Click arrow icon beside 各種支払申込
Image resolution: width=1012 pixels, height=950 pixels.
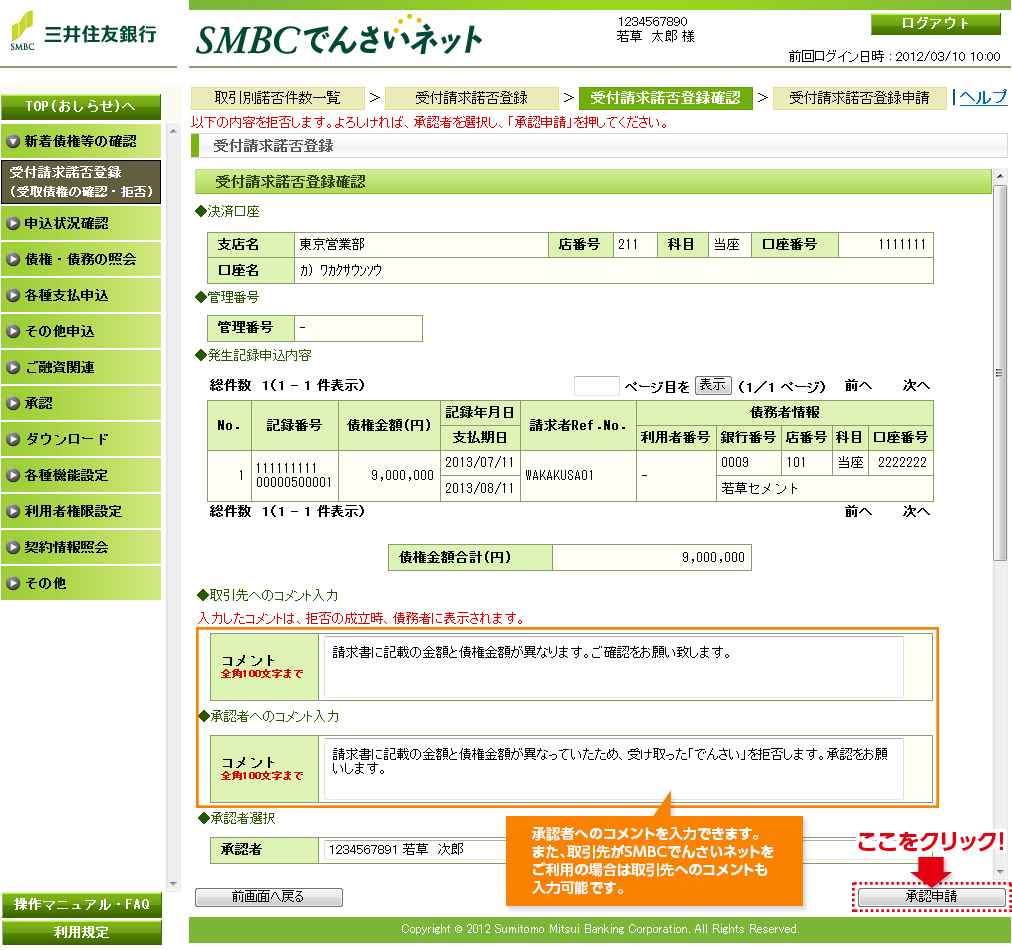[x=13, y=296]
